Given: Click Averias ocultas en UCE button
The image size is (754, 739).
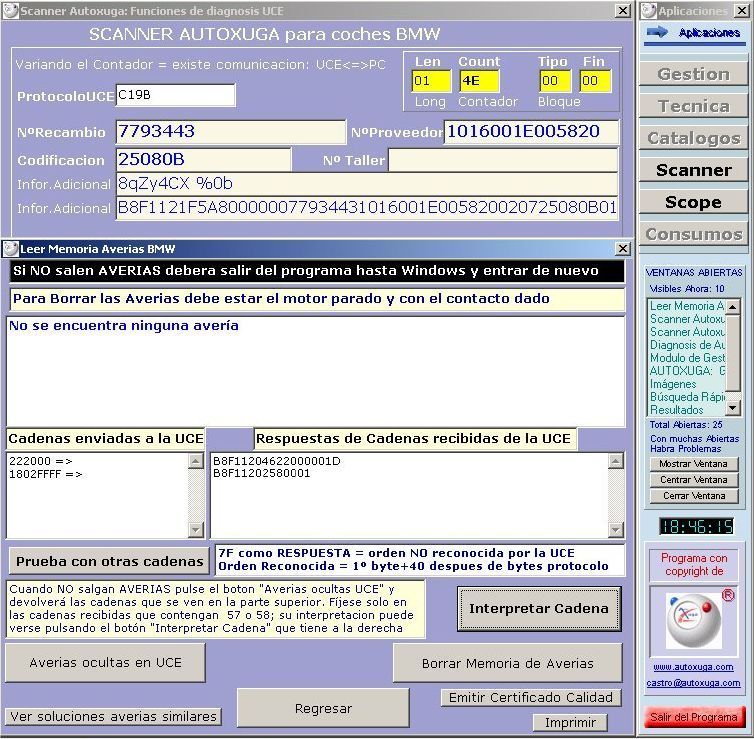Looking at the screenshot, I should coord(105,663).
